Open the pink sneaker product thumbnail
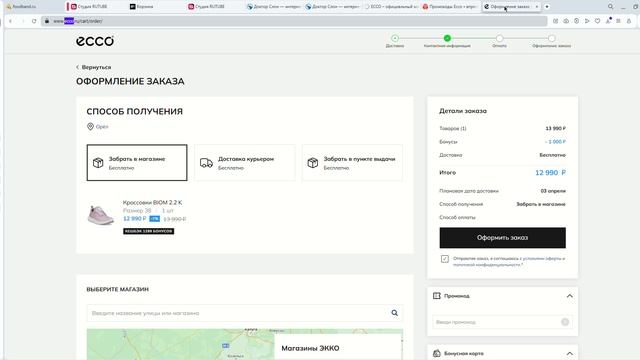 [100, 215]
